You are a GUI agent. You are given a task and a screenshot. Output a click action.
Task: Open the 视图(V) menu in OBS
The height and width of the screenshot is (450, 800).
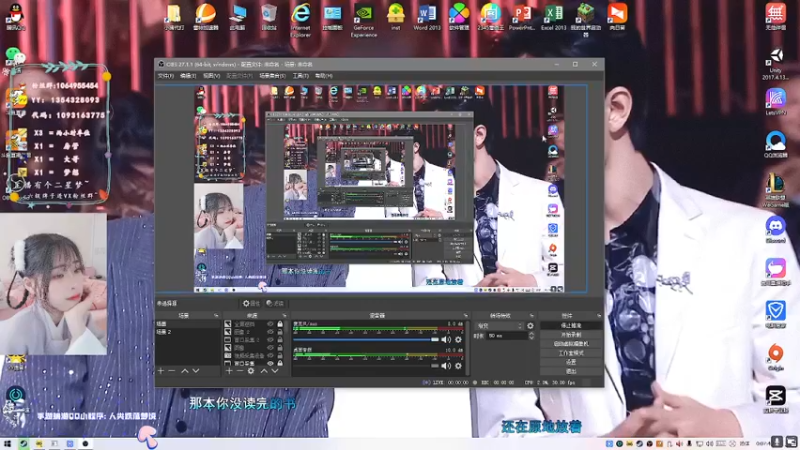(x=211, y=76)
